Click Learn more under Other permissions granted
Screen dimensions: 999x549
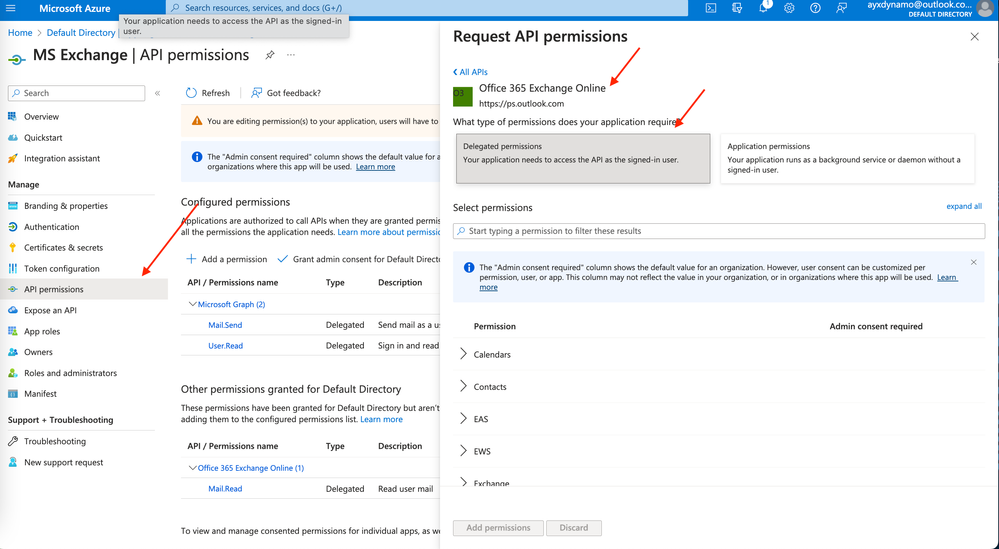(x=381, y=420)
